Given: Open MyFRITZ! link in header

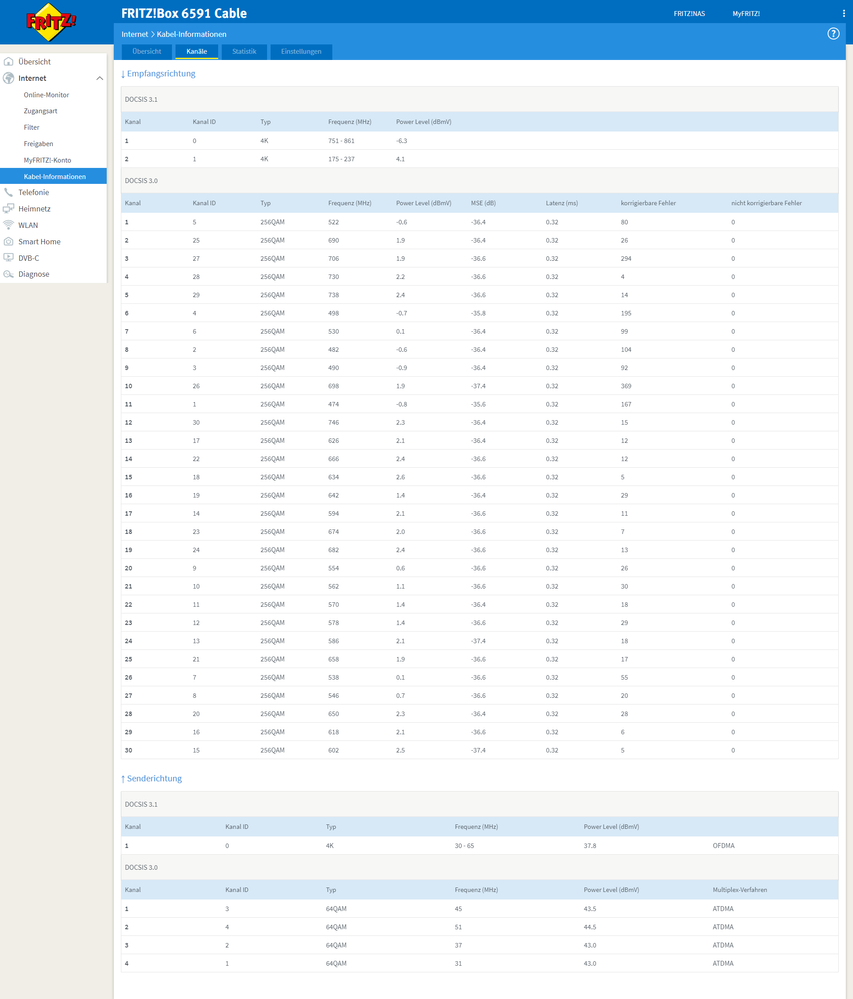Looking at the screenshot, I should pyautogui.click(x=746, y=14).
